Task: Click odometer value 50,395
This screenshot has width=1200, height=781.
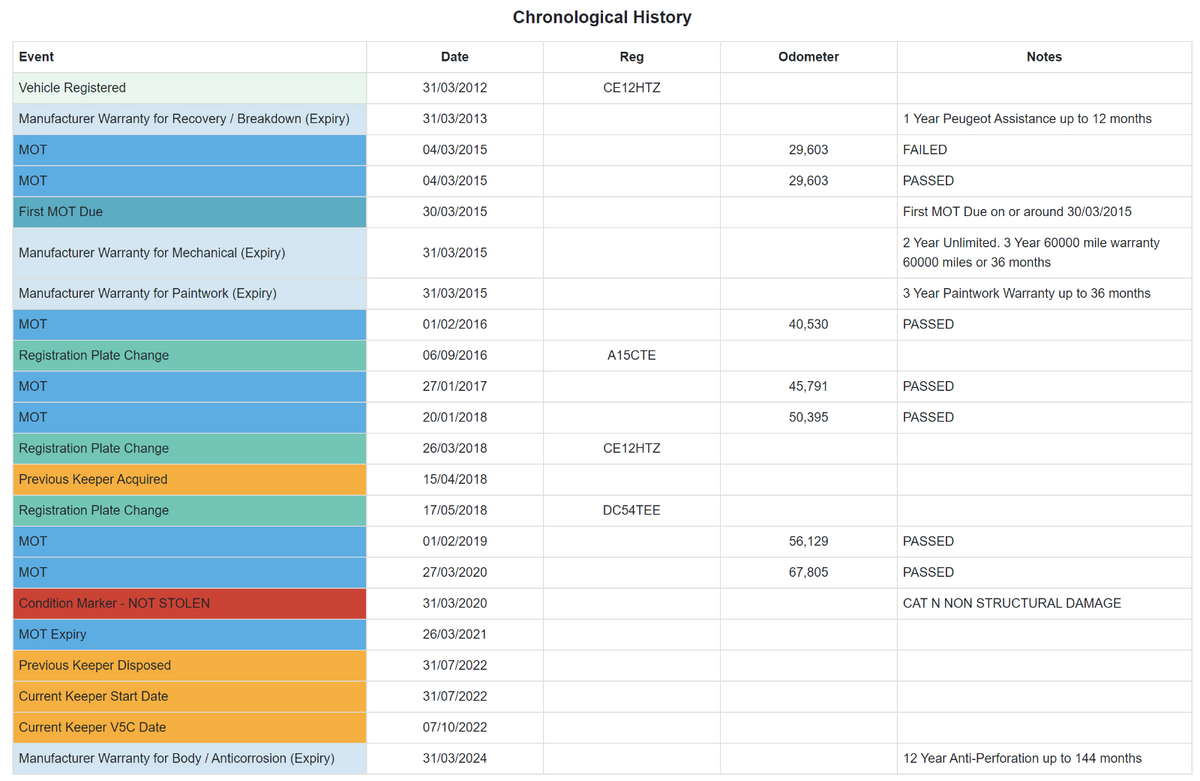Action: click(808, 418)
